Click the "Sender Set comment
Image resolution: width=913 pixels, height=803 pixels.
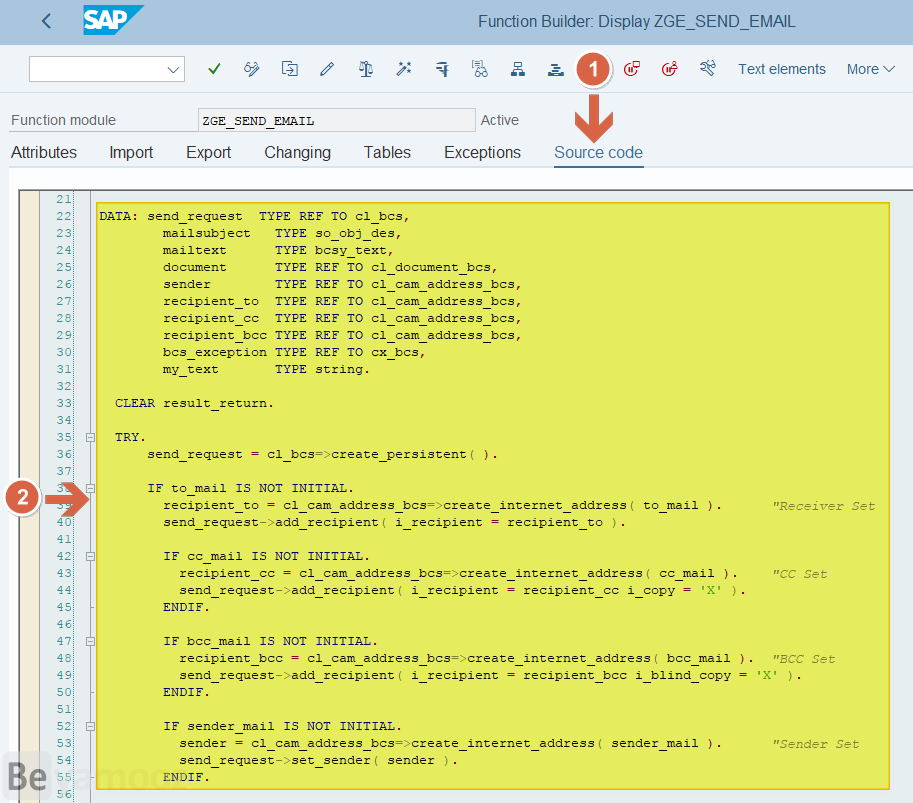[816, 744]
